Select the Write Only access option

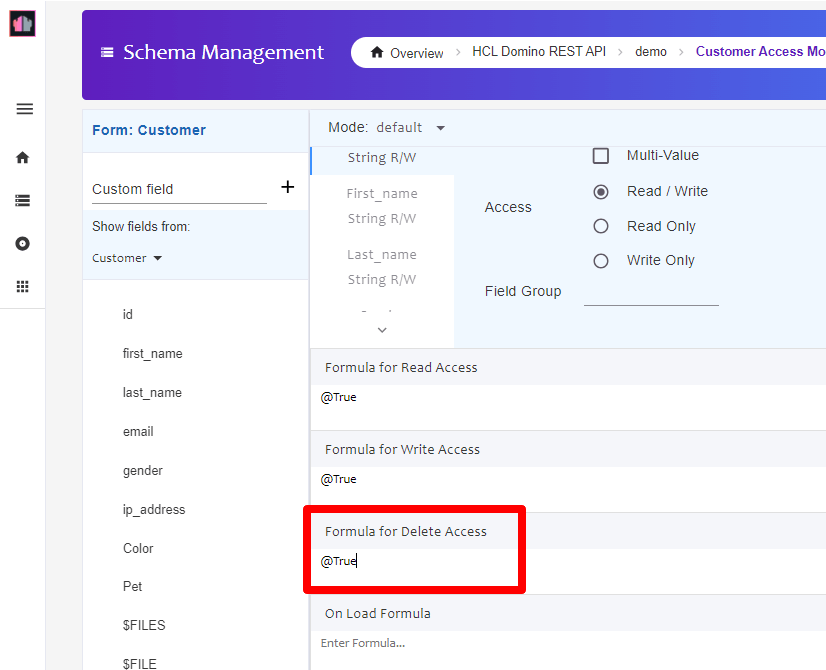[601, 261]
